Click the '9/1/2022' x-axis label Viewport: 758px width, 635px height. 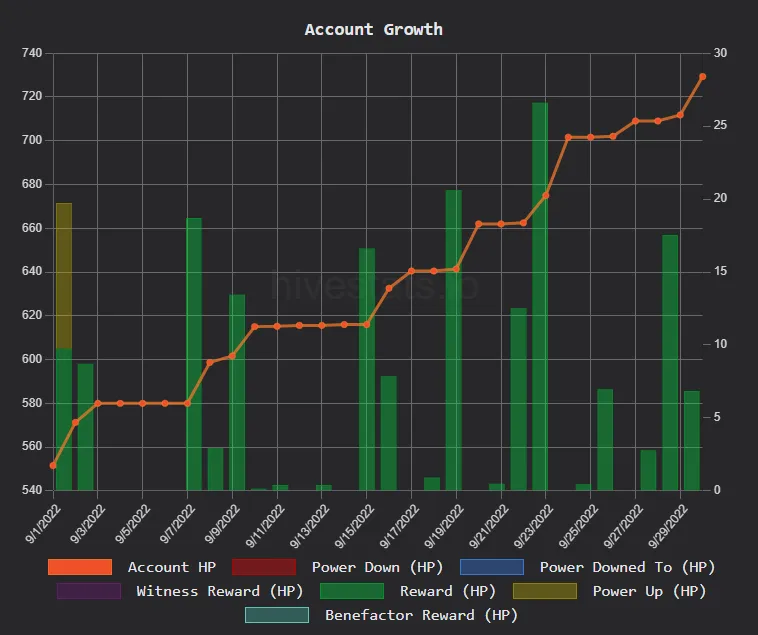(x=43, y=523)
